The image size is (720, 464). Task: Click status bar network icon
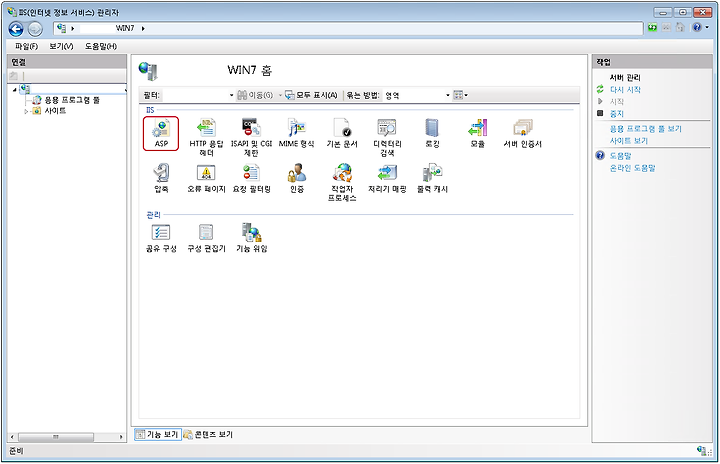(701, 451)
